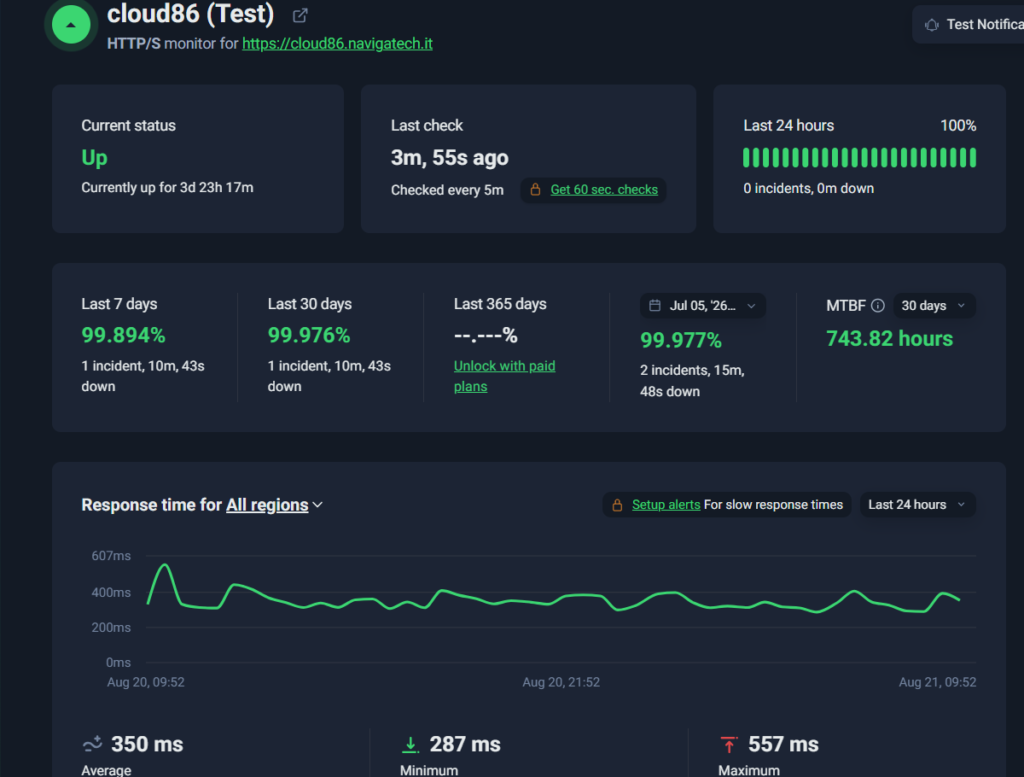Click the --.---% last 365 days value

[486, 335]
